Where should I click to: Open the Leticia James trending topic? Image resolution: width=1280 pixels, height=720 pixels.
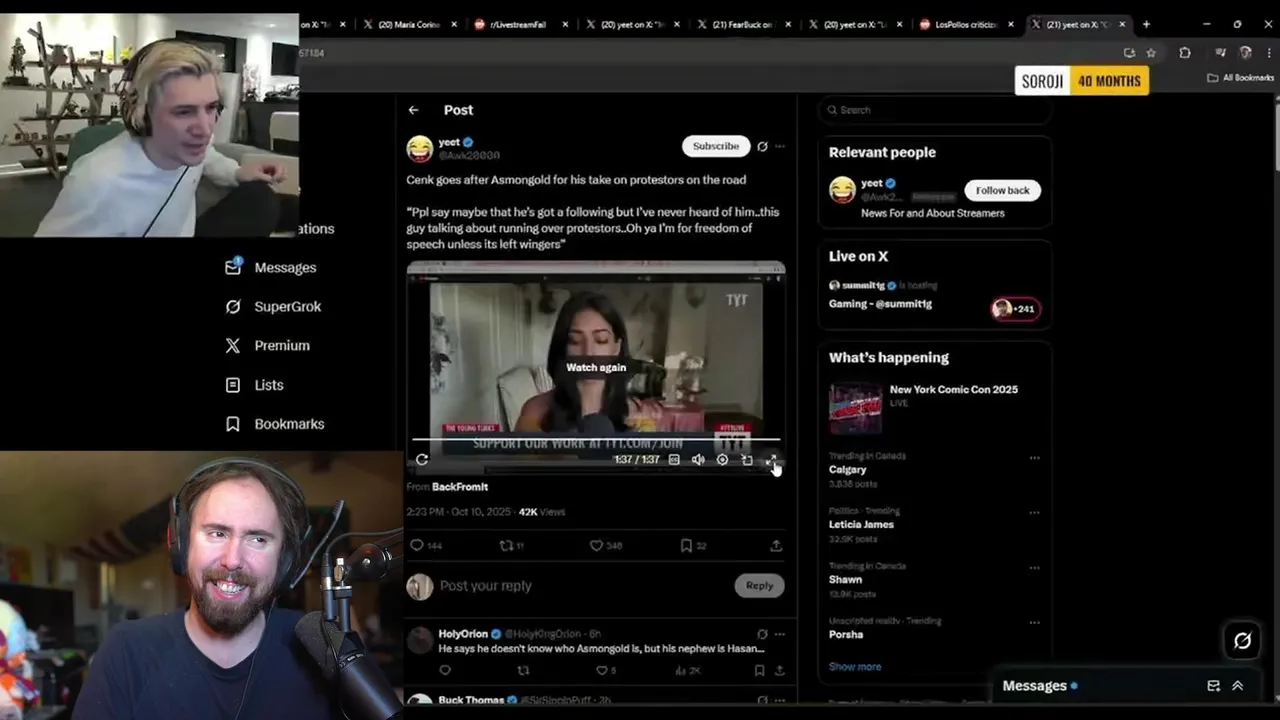[x=861, y=524]
